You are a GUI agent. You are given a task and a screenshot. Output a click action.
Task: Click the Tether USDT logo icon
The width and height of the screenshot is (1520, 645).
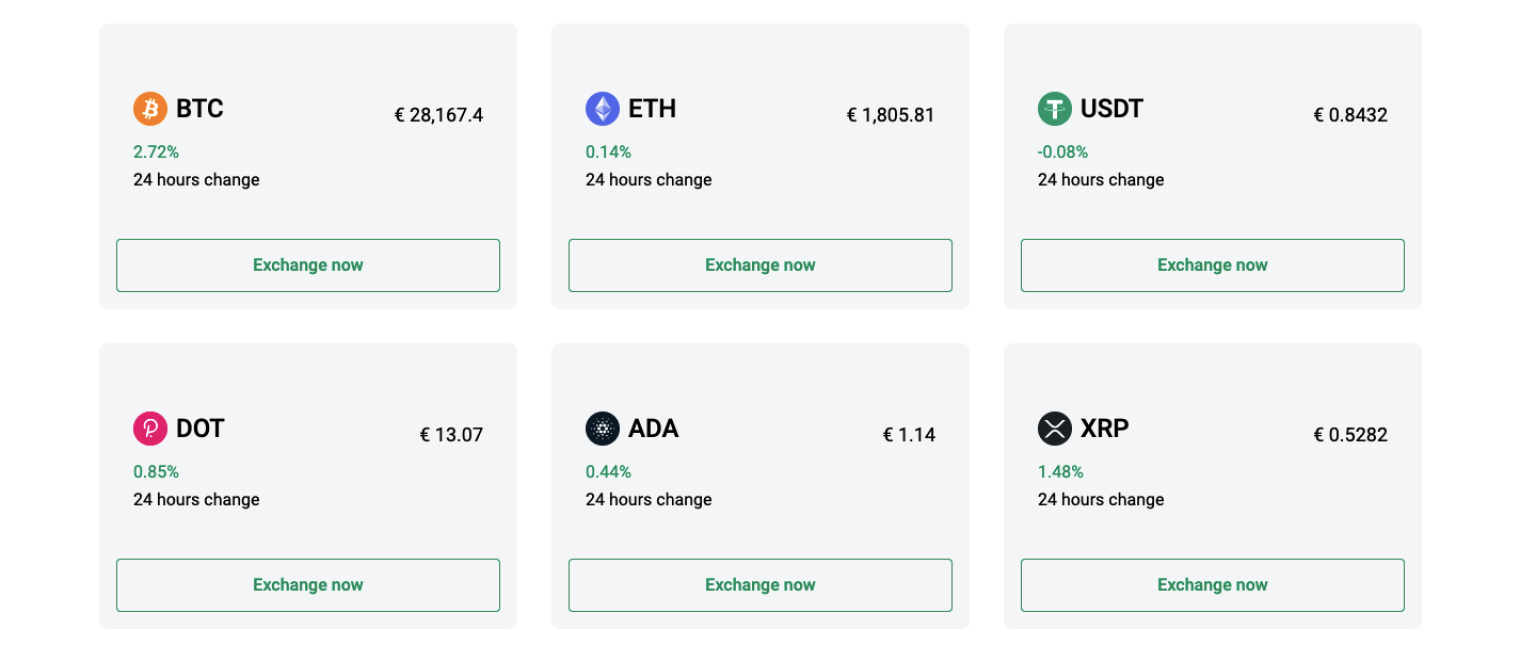tap(1054, 108)
